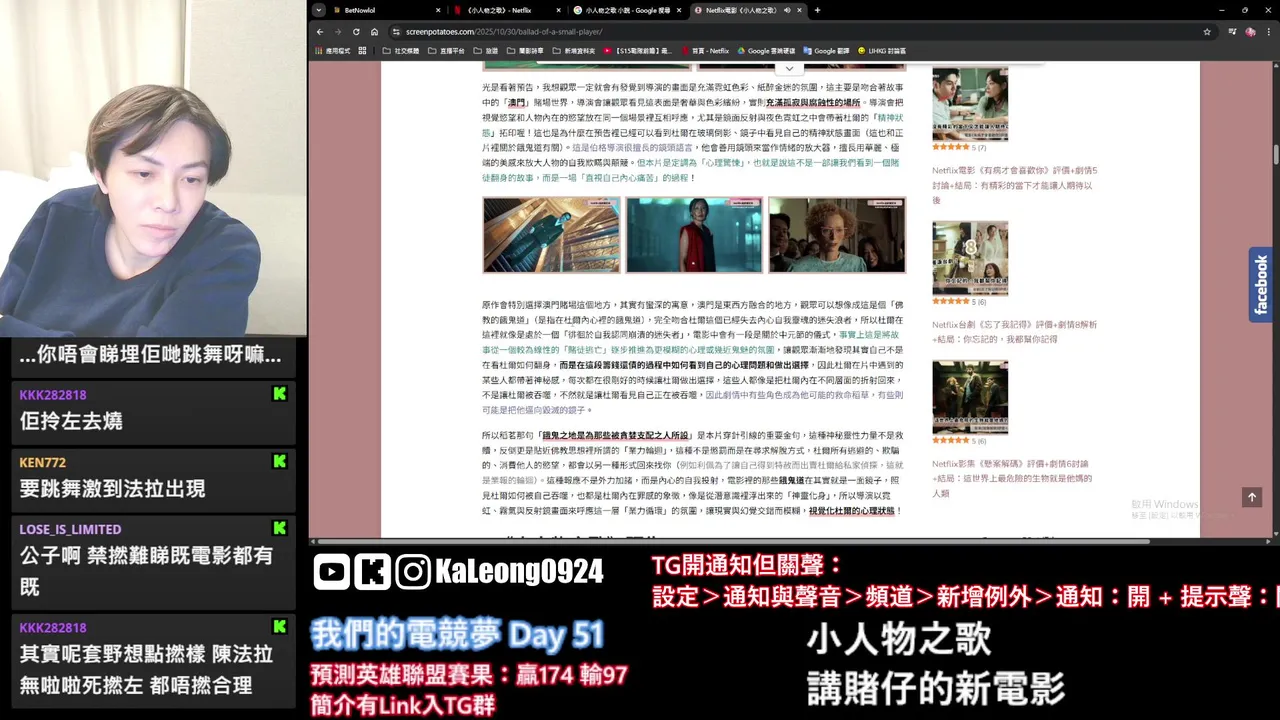Viewport: 1280px width, 720px height.
Task: Jump to top with the up-arrow button
Action: point(1251,497)
